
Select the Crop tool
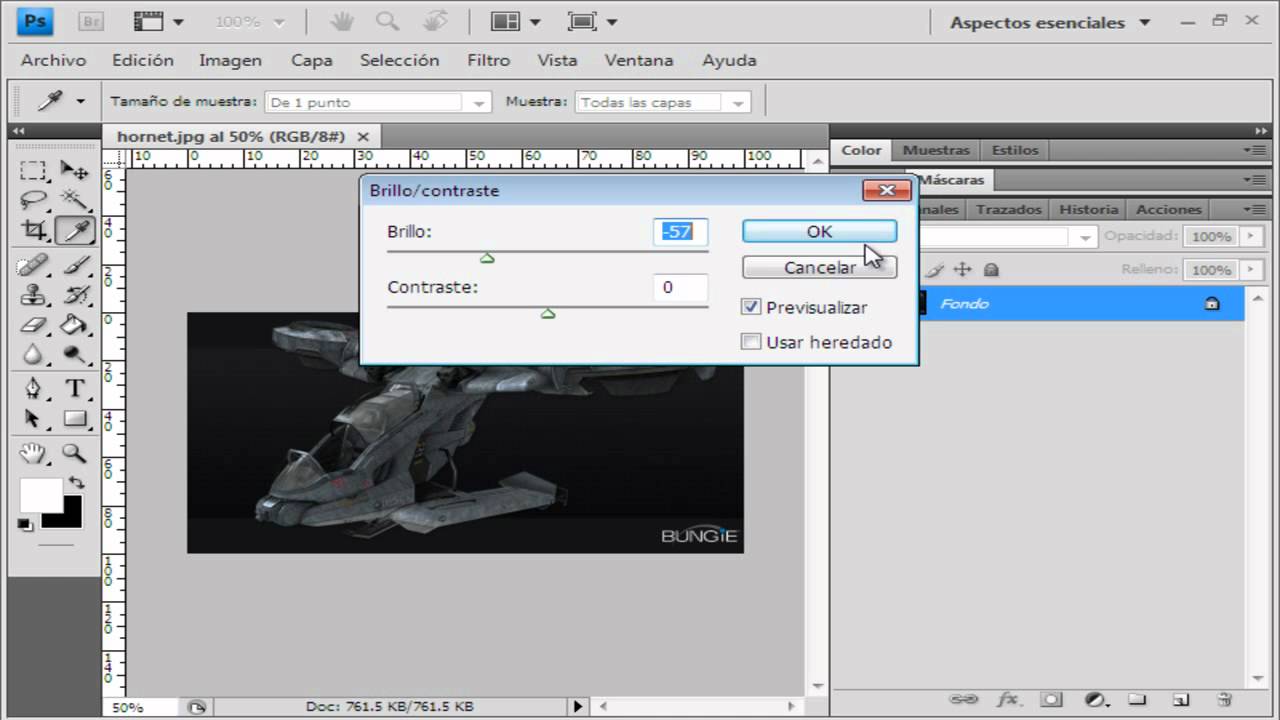point(33,230)
